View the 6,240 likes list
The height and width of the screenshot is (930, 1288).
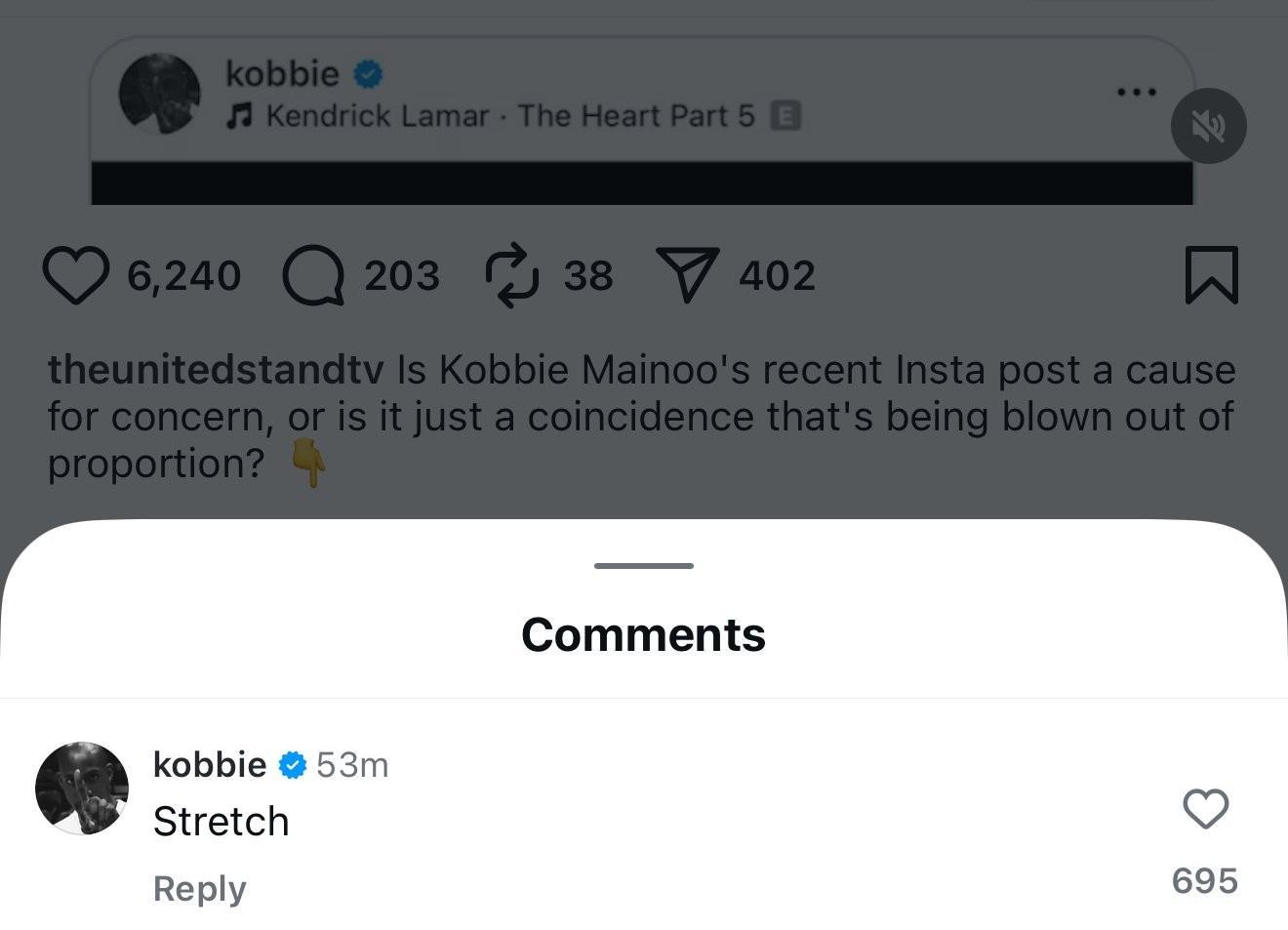tap(183, 276)
